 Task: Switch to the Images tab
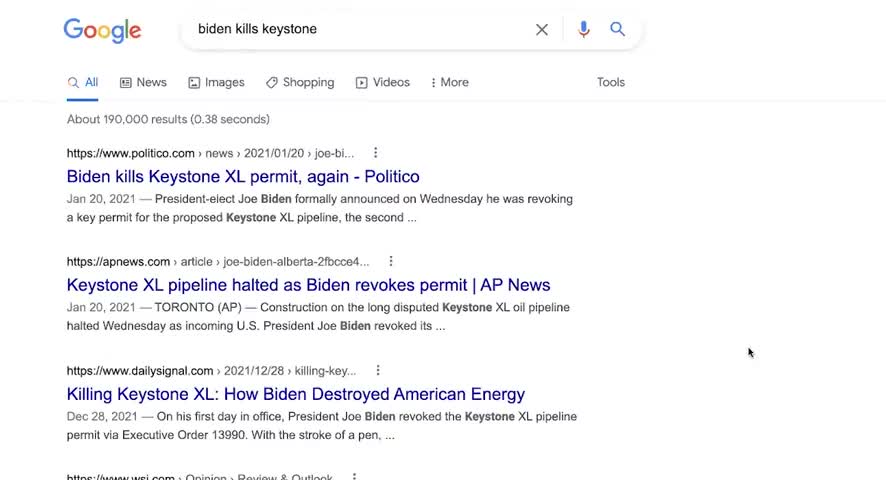pyautogui.click(x=216, y=82)
